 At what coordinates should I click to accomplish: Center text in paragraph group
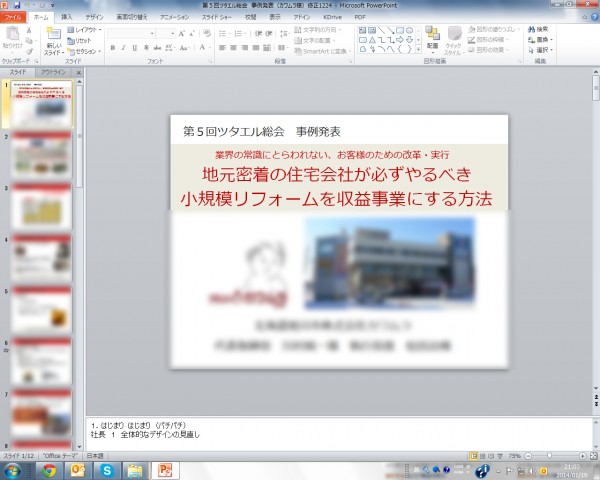[233, 48]
